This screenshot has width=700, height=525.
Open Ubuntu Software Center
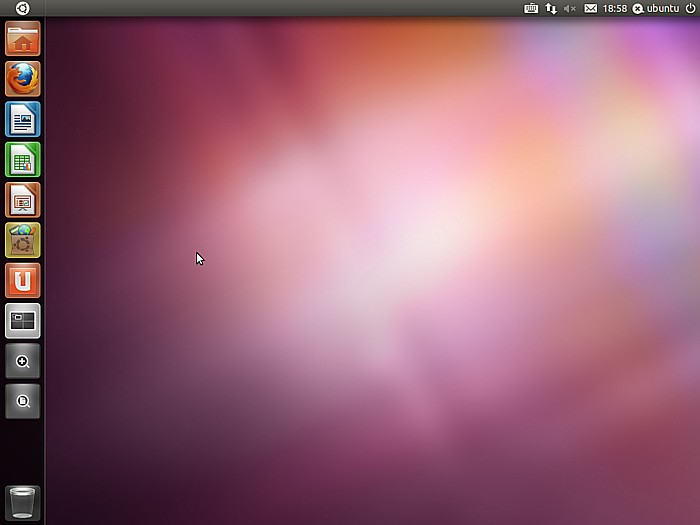click(x=23, y=240)
